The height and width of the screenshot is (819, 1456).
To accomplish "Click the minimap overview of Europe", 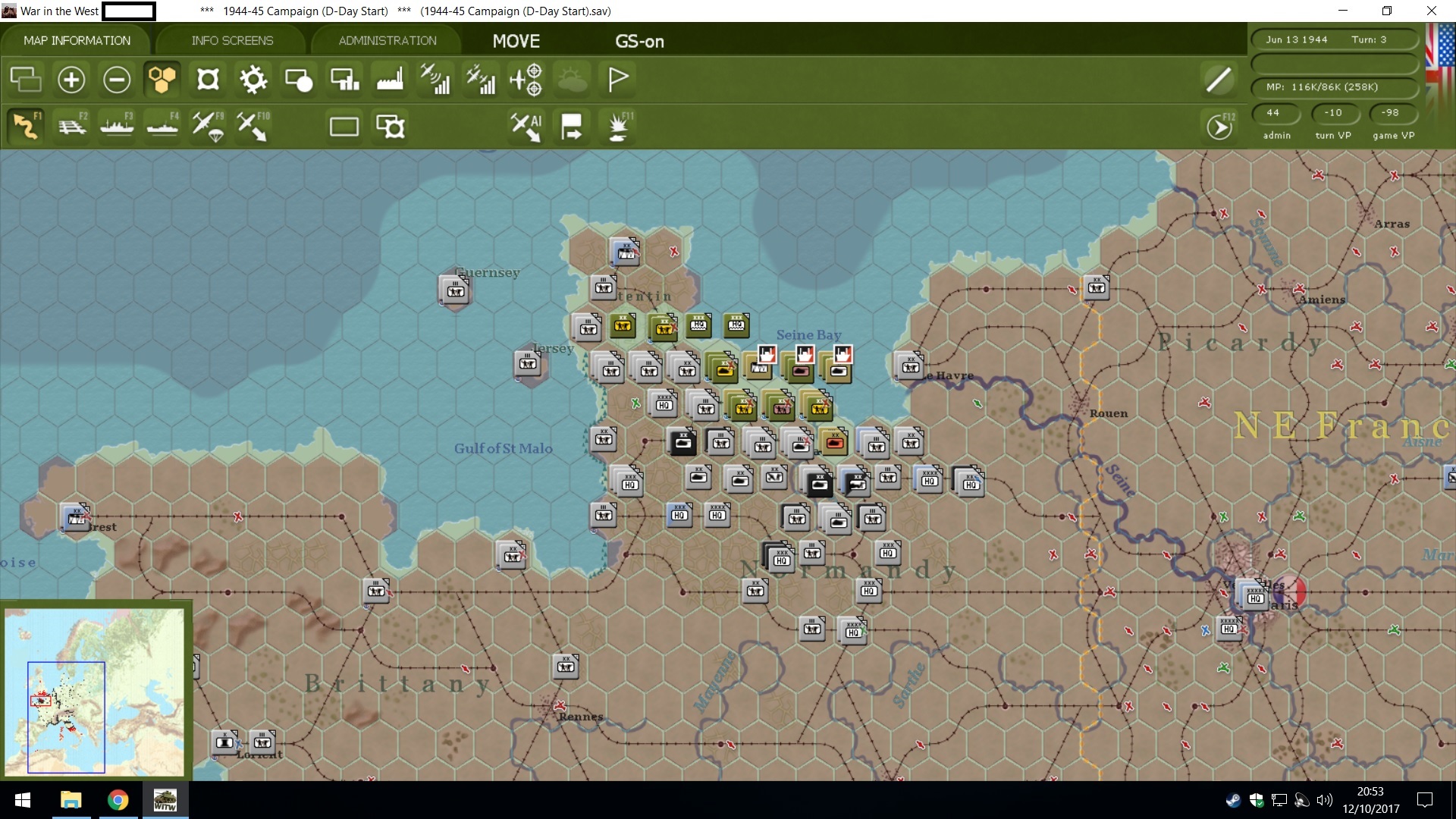I will point(94,691).
